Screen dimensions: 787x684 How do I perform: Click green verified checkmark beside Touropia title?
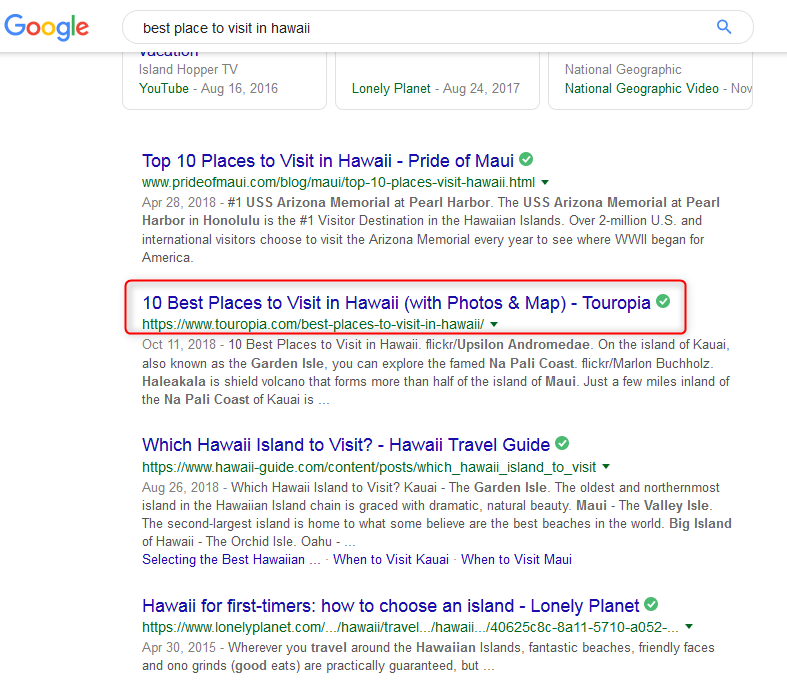tap(663, 301)
